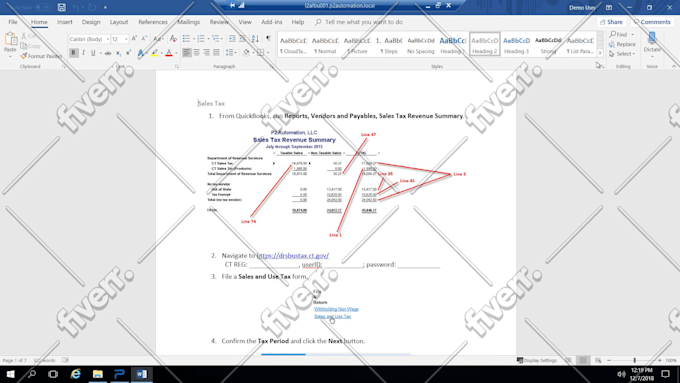Click the Withholding Non-Wage link

coord(336,309)
